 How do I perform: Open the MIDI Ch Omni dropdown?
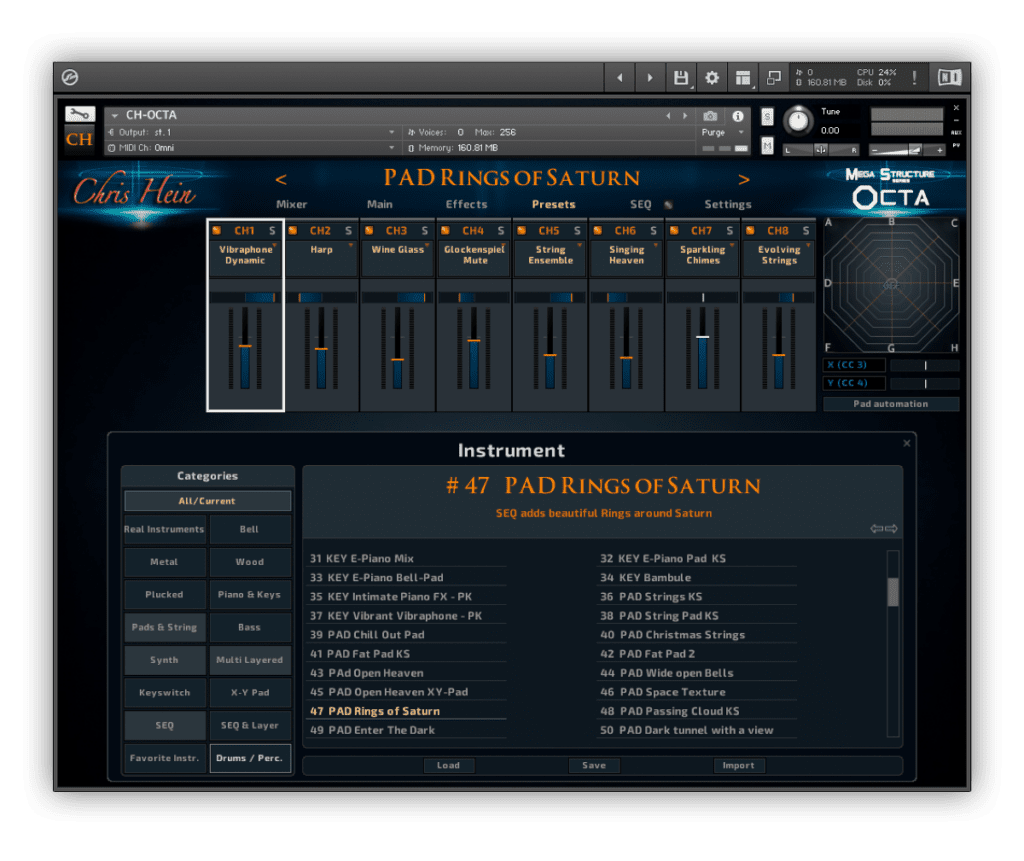coord(252,148)
